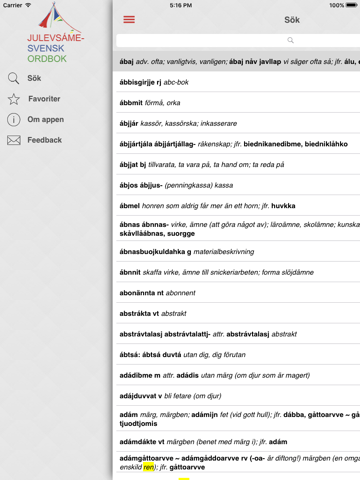Image resolution: width=360 pixels, height=480 pixels.
Task: Tap the search icon inside search field
Action: pyautogui.click(x=291, y=40)
